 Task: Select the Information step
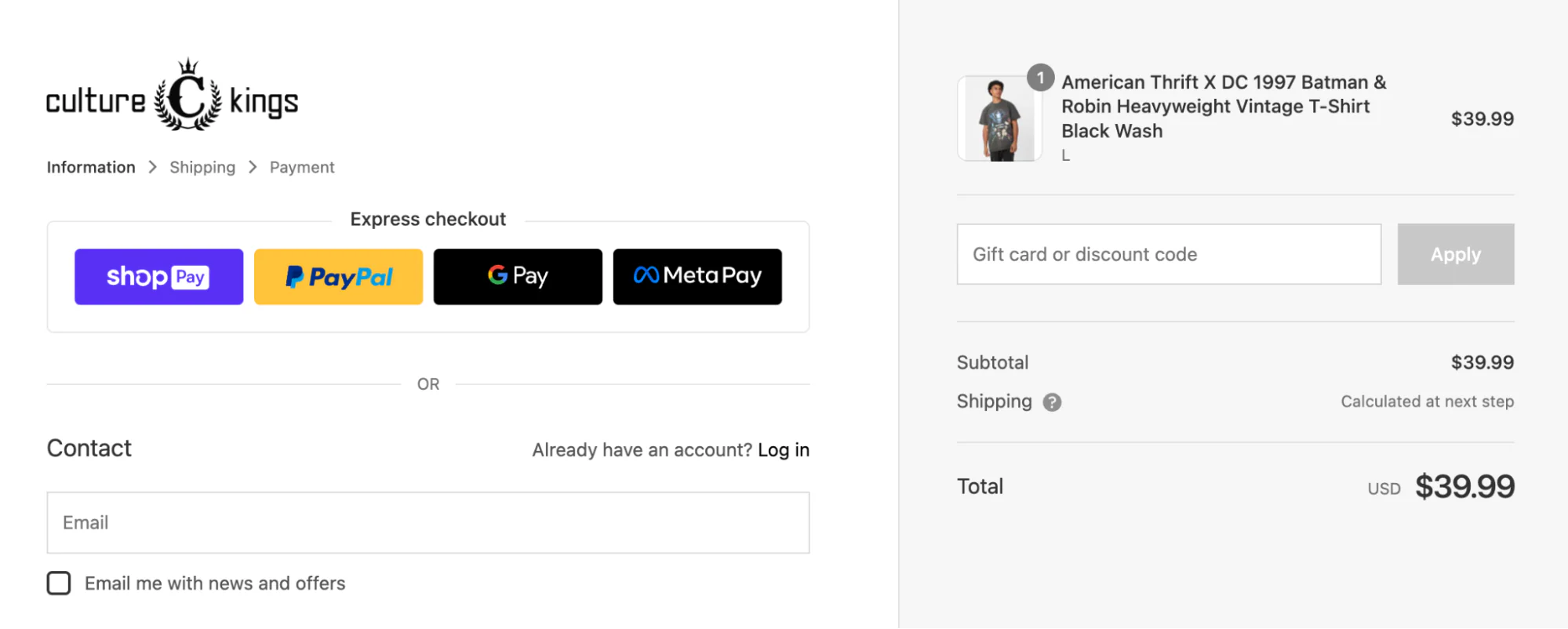coord(90,167)
